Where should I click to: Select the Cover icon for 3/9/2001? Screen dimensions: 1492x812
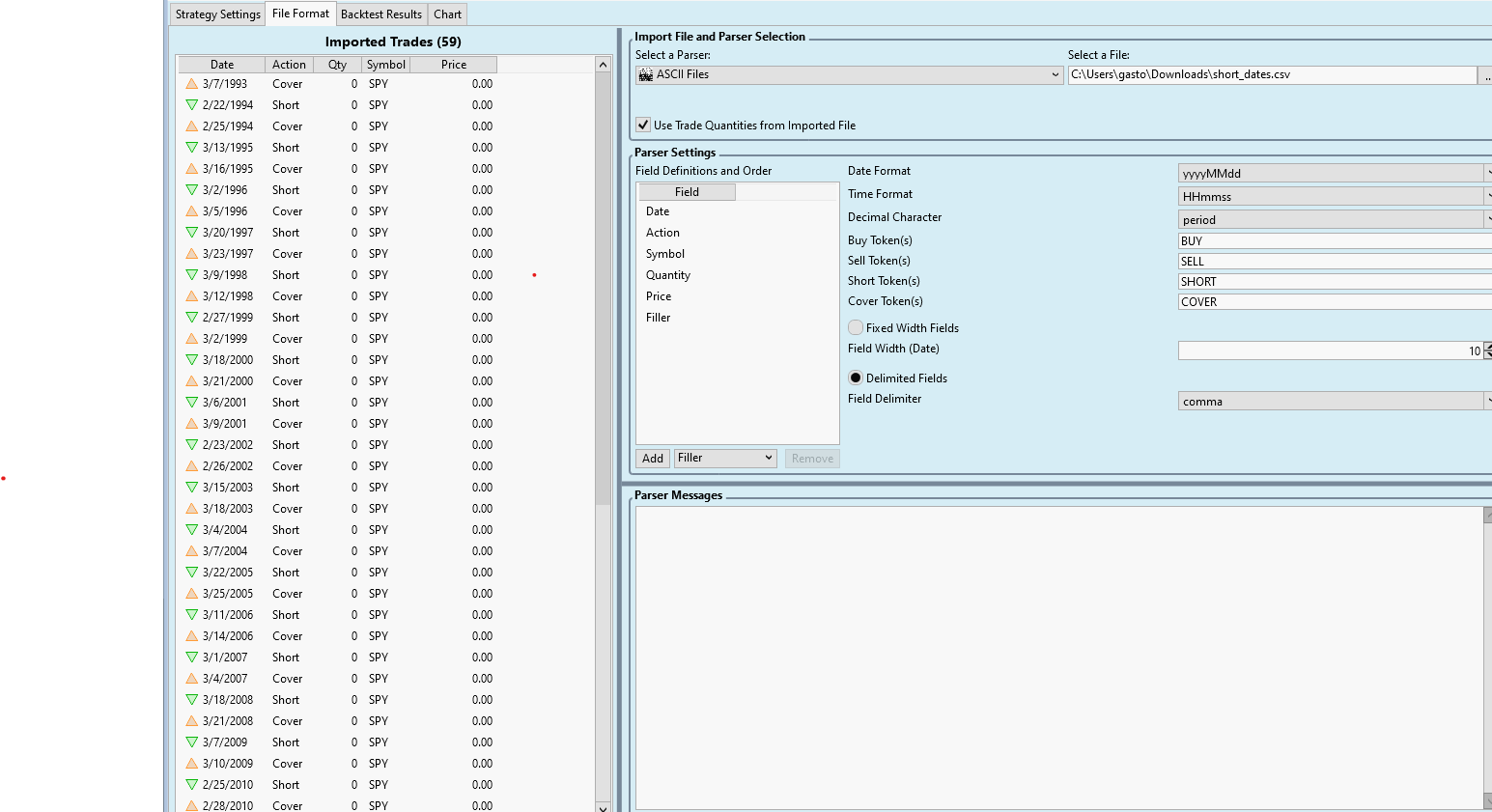coord(192,424)
